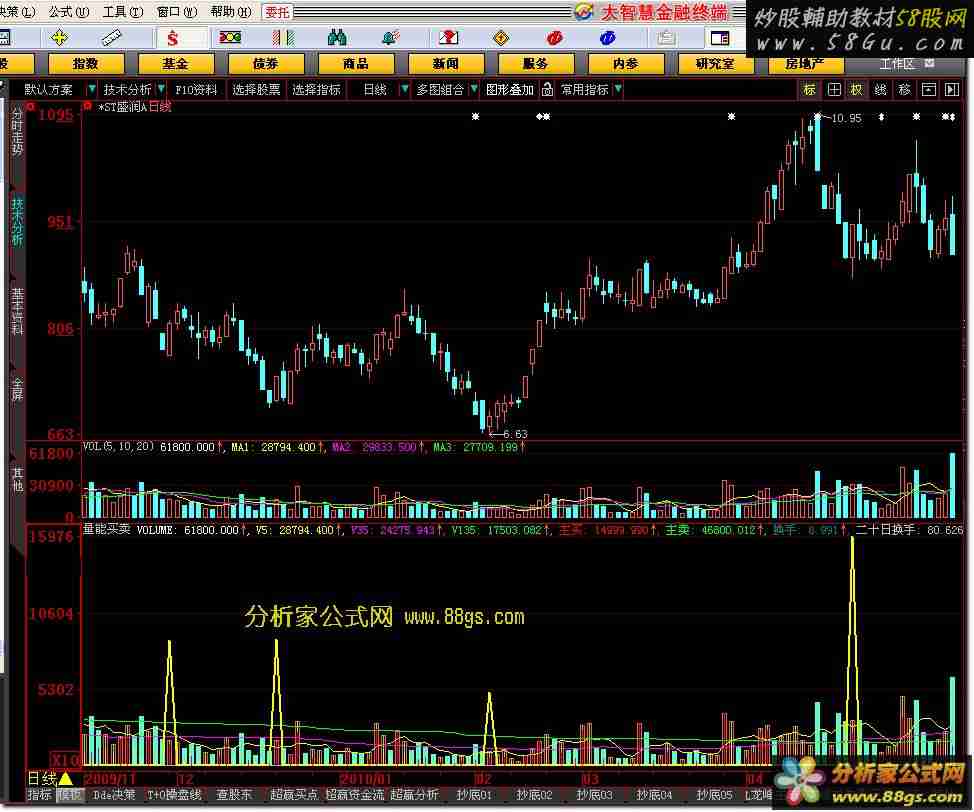Select the 超赢资金流 indicator tab
The height and width of the screenshot is (812, 974).
(x=355, y=795)
